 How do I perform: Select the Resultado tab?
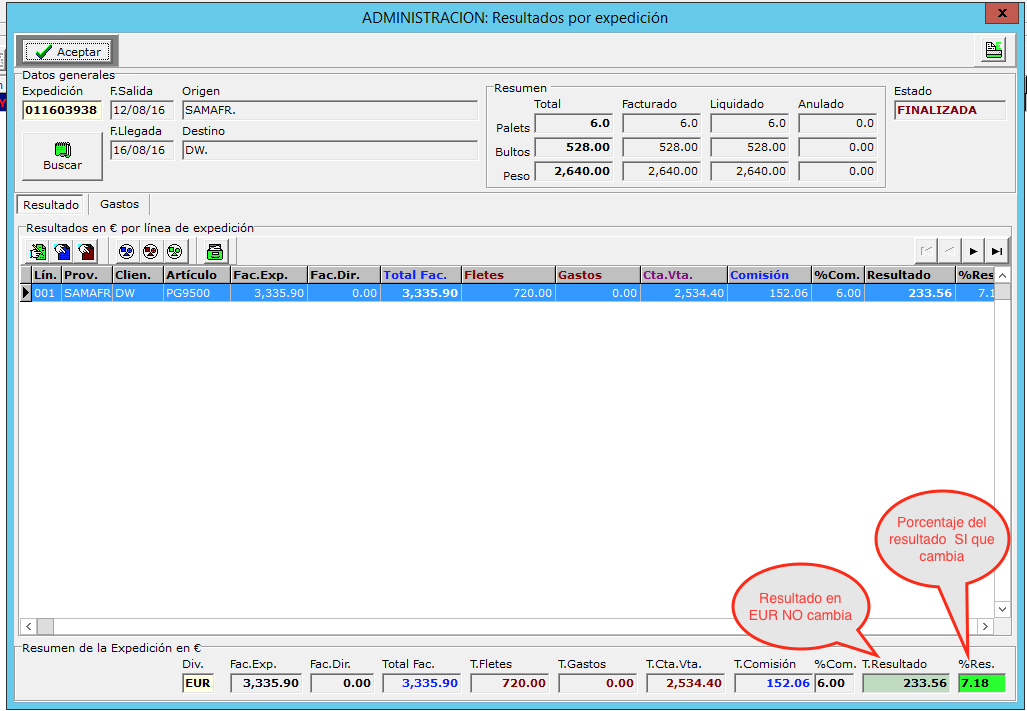[51, 205]
